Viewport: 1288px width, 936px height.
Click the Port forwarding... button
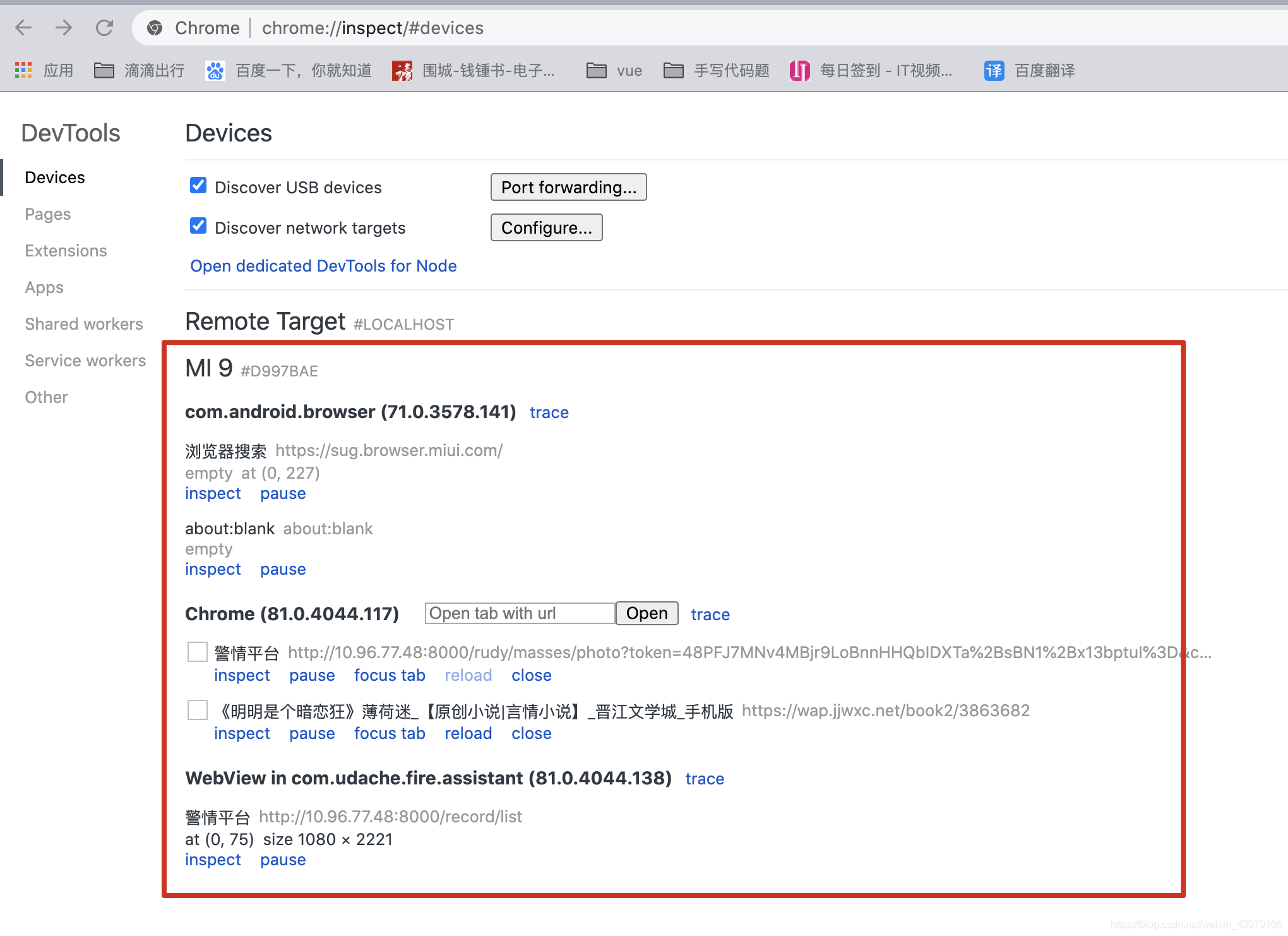point(569,187)
